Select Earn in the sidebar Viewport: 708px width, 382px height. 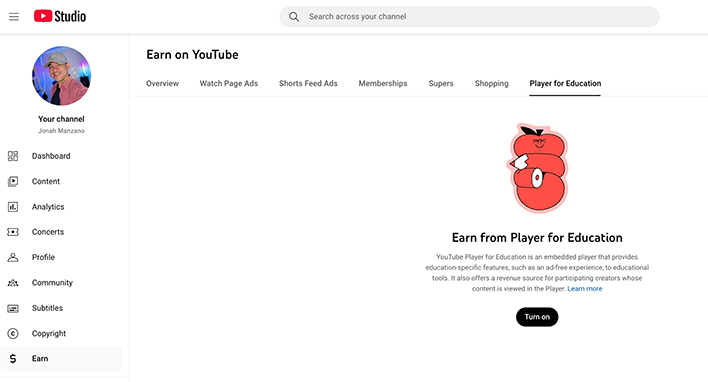click(61, 359)
